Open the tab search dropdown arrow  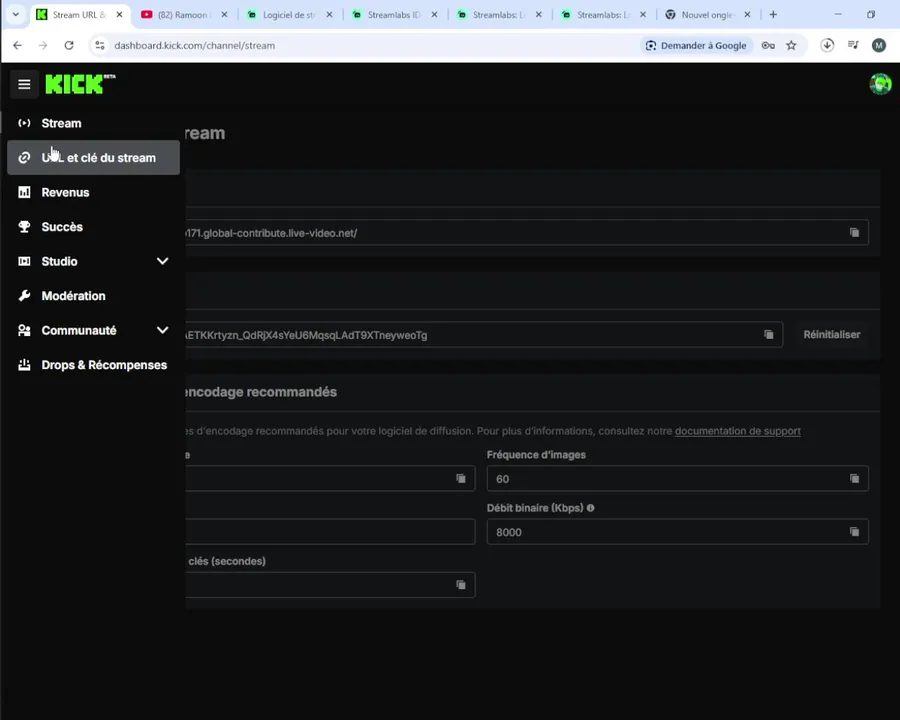(x=15, y=14)
